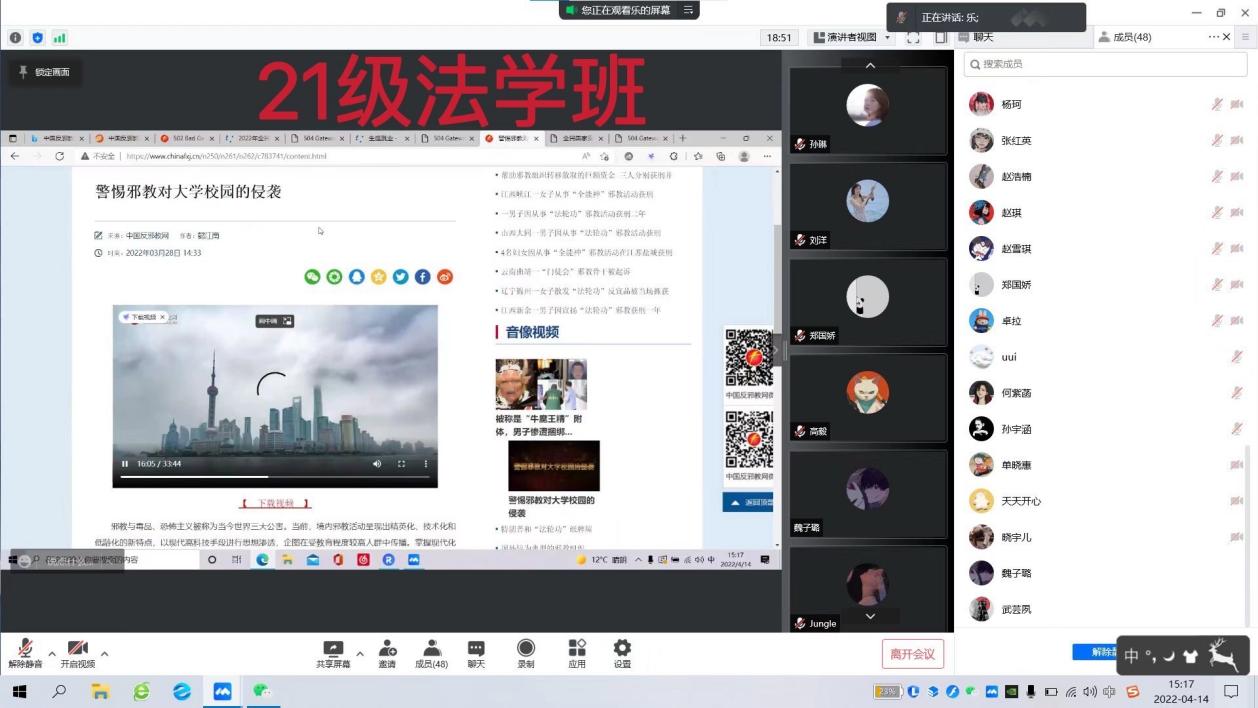1258x708 pixels.
Task: Pause the shared video player
Action: (x=125, y=464)
